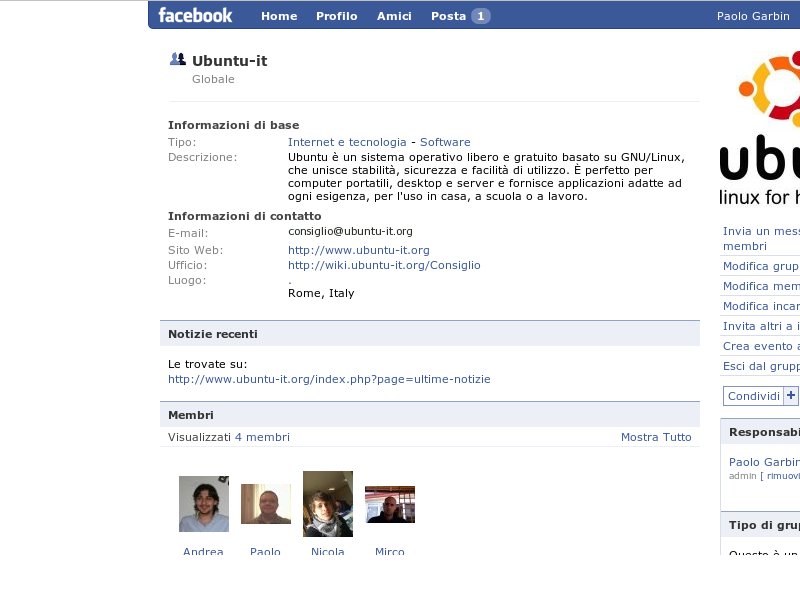The image size is (800, 600).
Task: Click the Modifica membri sidebar link
Action: pyautogui.click(x=761, y=286)
